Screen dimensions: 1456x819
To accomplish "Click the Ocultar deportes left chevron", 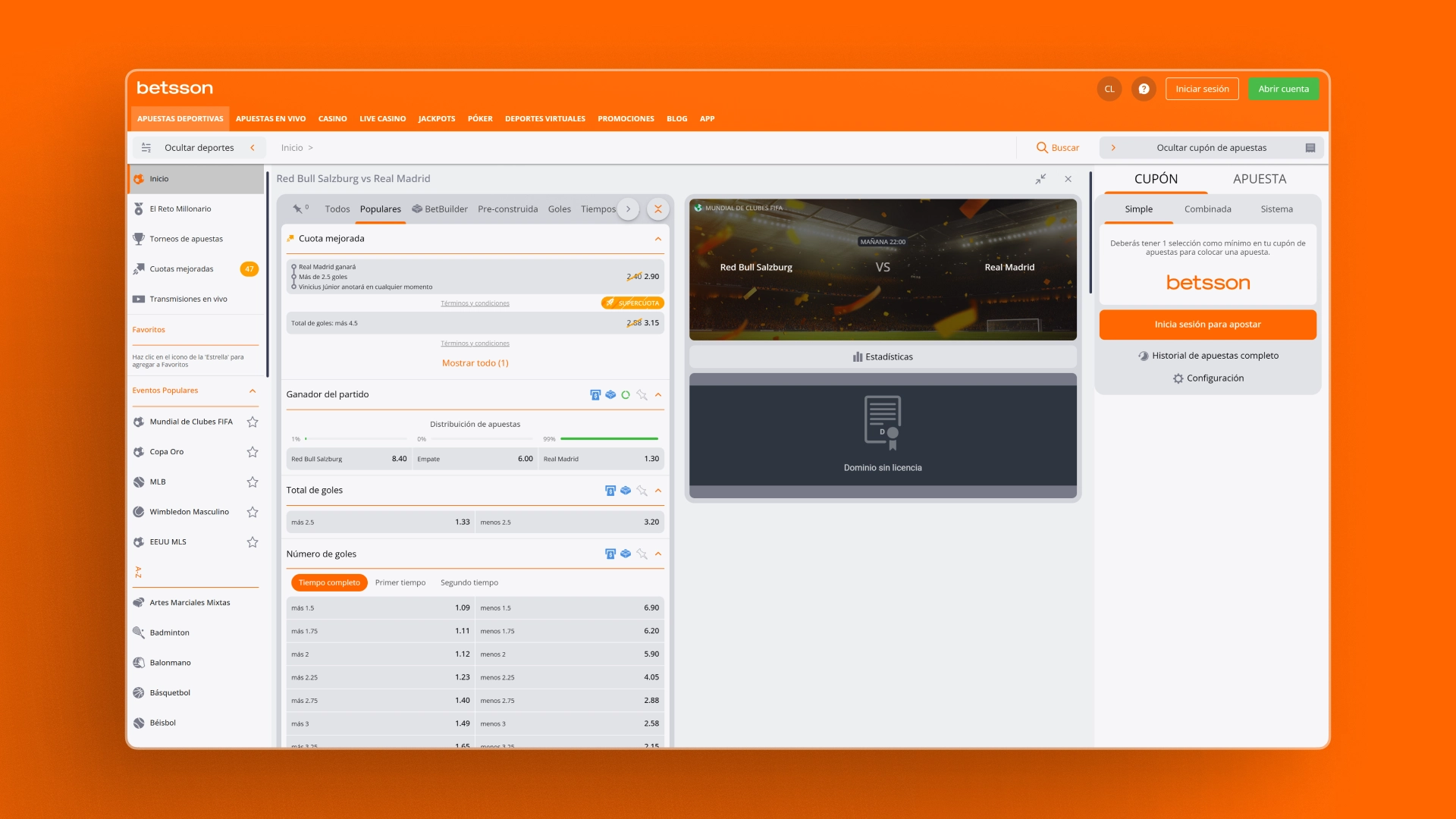I will pos(253,148).
